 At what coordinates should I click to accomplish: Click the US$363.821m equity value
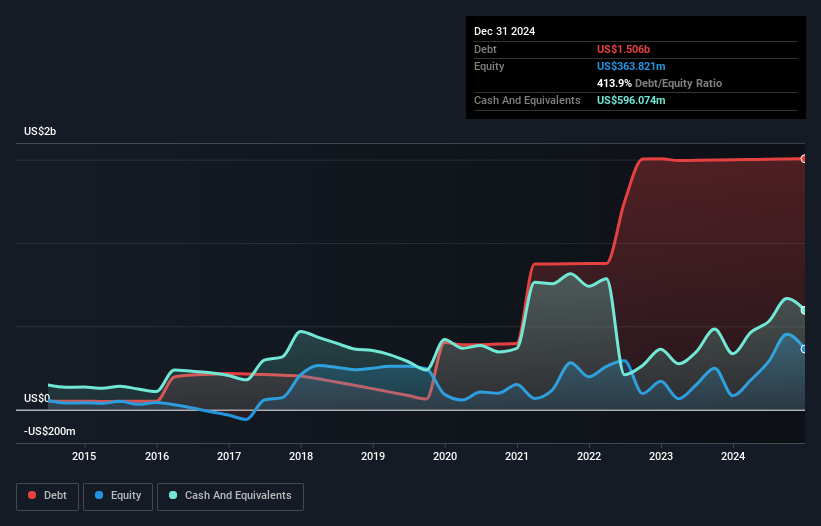pyautogui.click(x=631, y=66)
